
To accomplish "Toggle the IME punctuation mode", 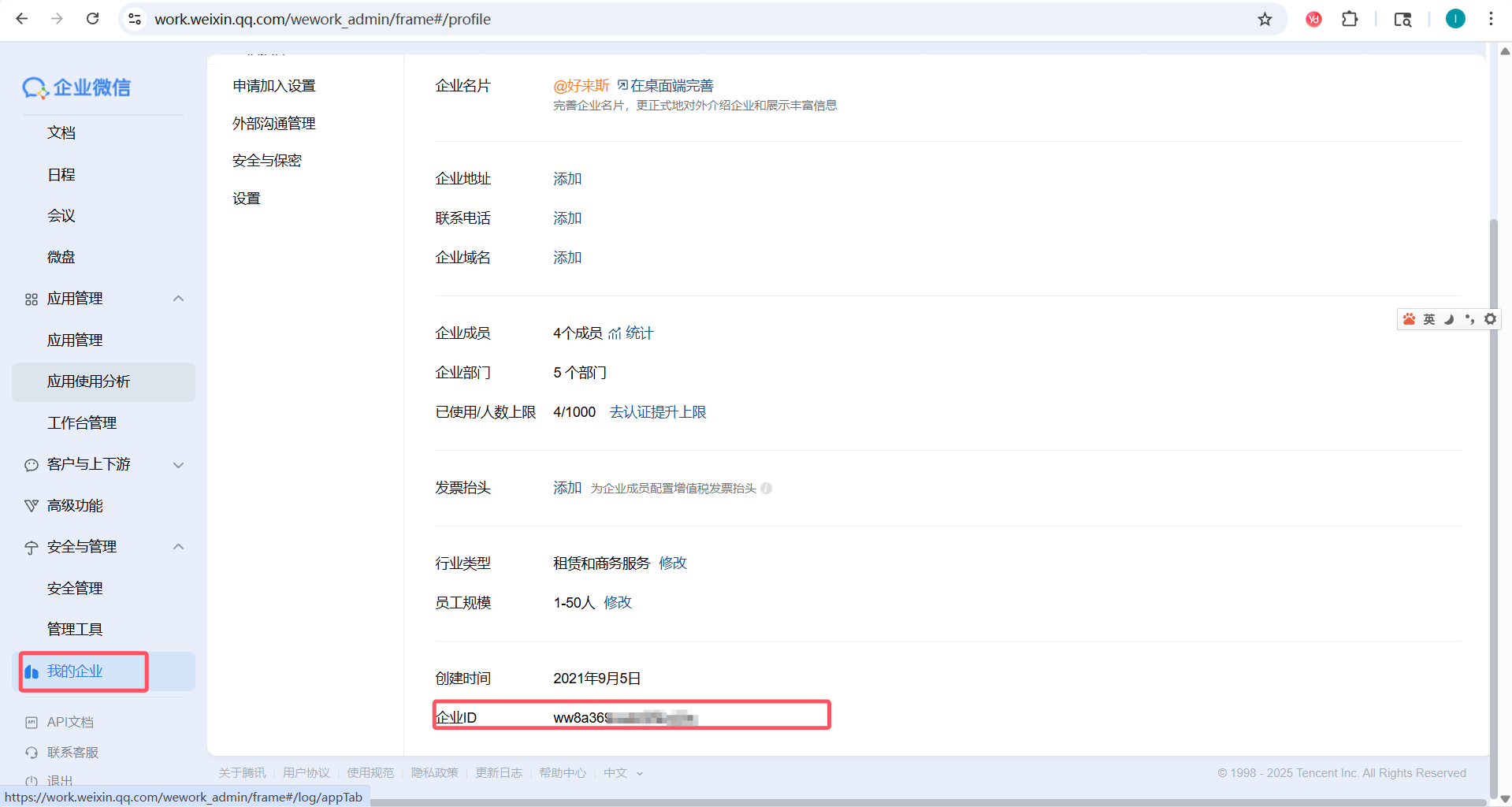I will (x=1469, y=319).
